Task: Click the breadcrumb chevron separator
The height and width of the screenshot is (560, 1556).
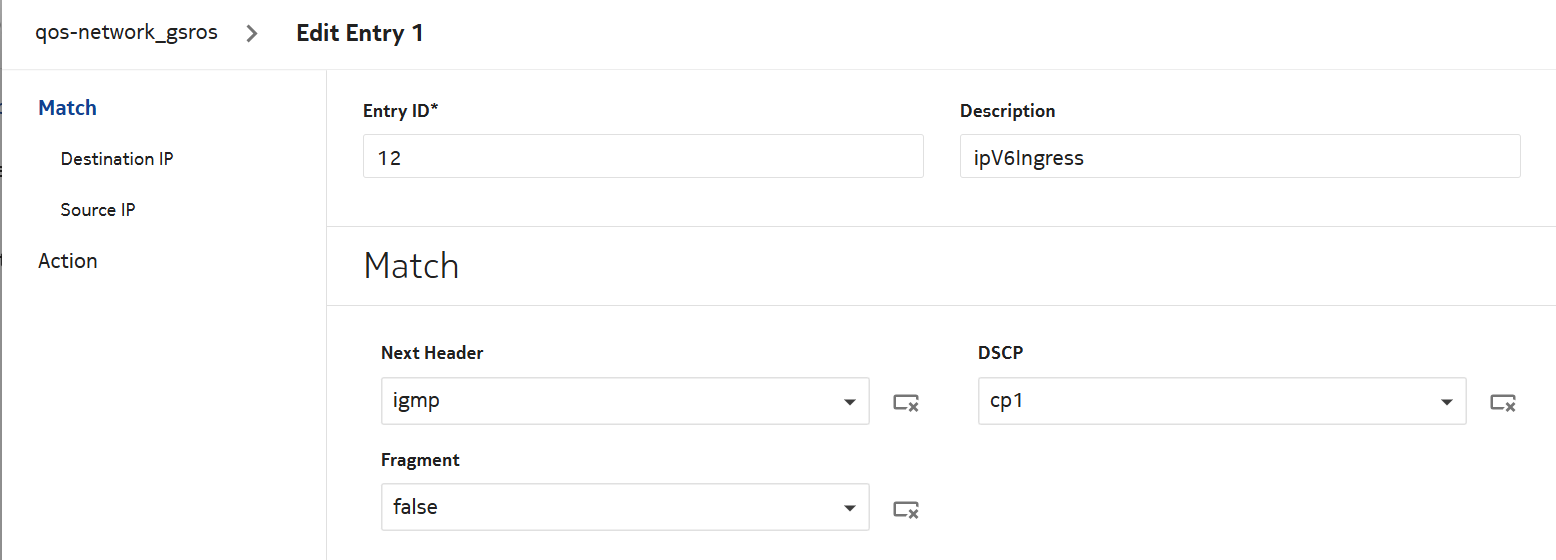Action: coord(252,34)
